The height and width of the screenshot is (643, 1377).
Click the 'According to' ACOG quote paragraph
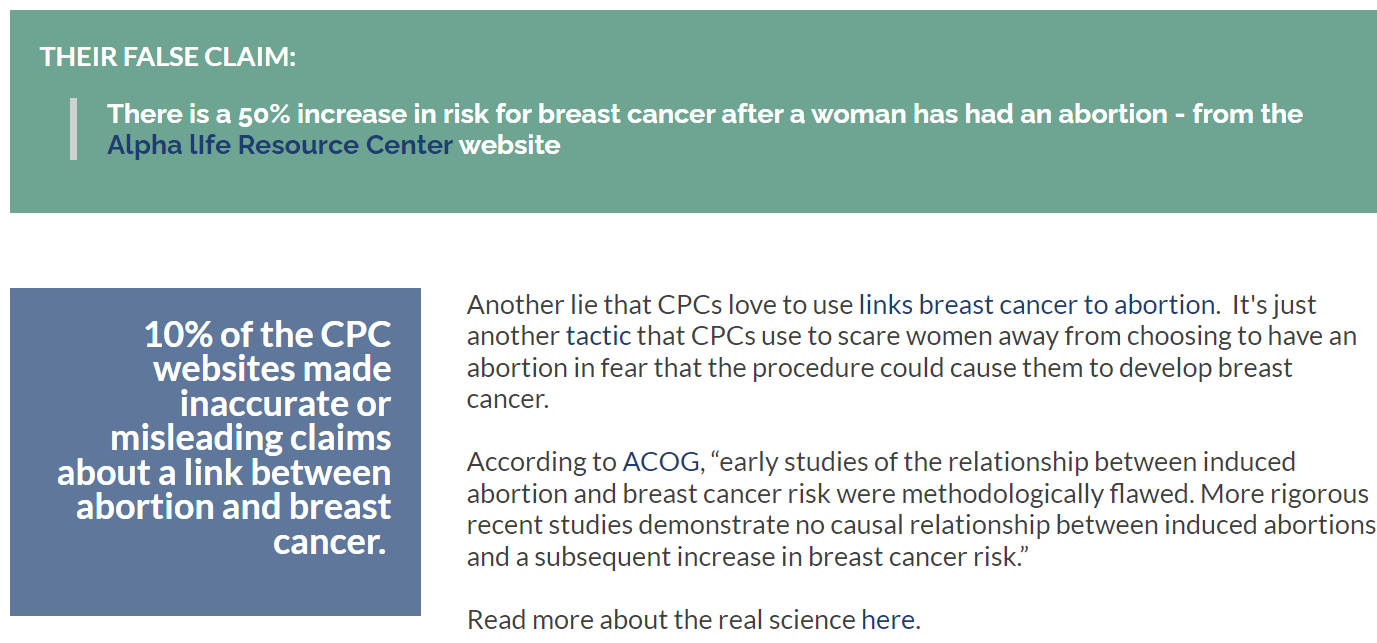(921, 509)
